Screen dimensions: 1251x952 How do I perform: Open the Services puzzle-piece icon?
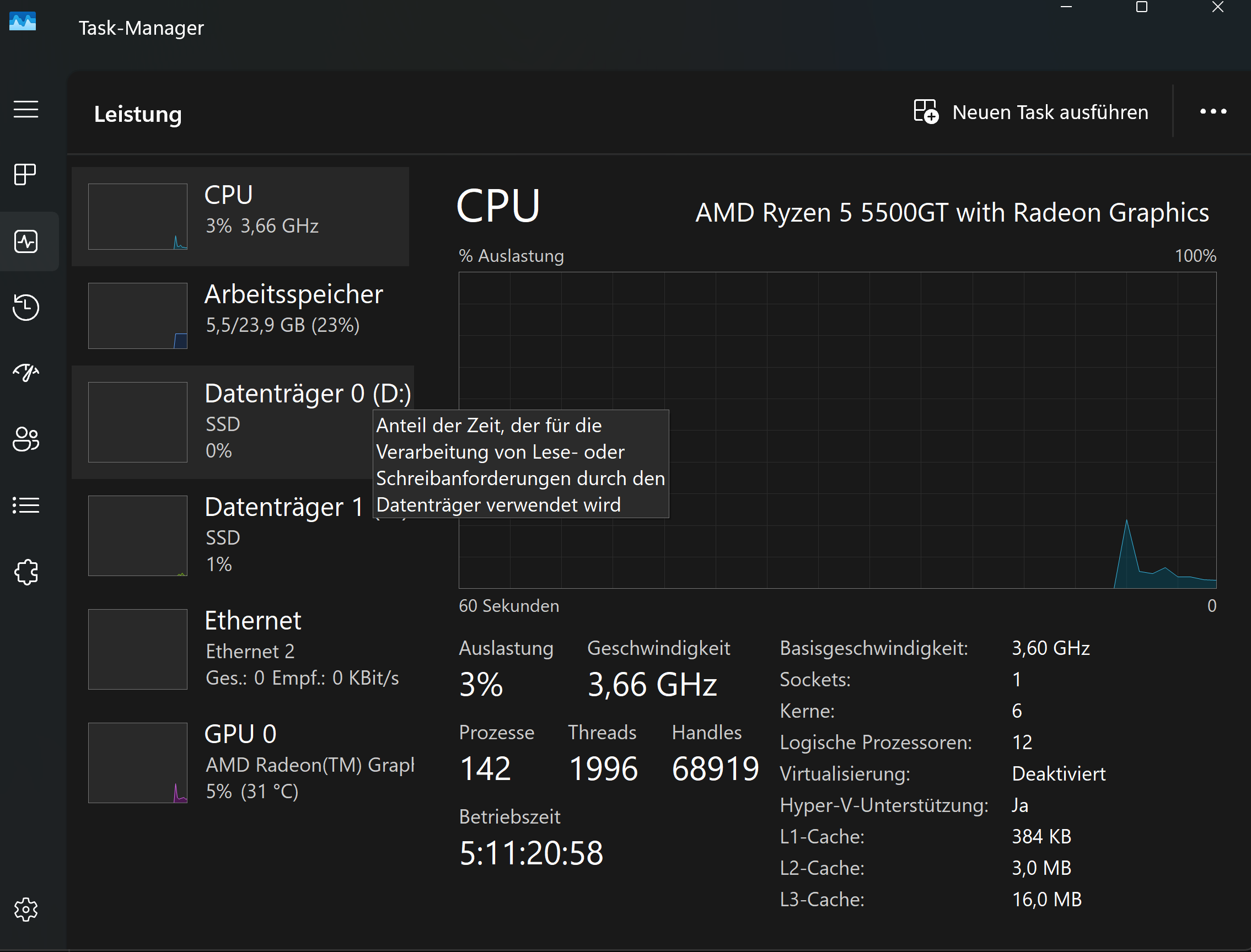click(x=26, y=572)
